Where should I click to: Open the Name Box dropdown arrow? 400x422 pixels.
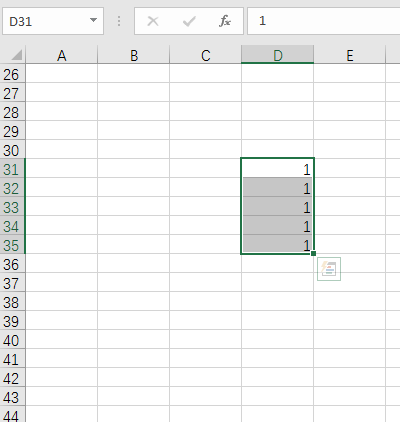coord(93,20)
